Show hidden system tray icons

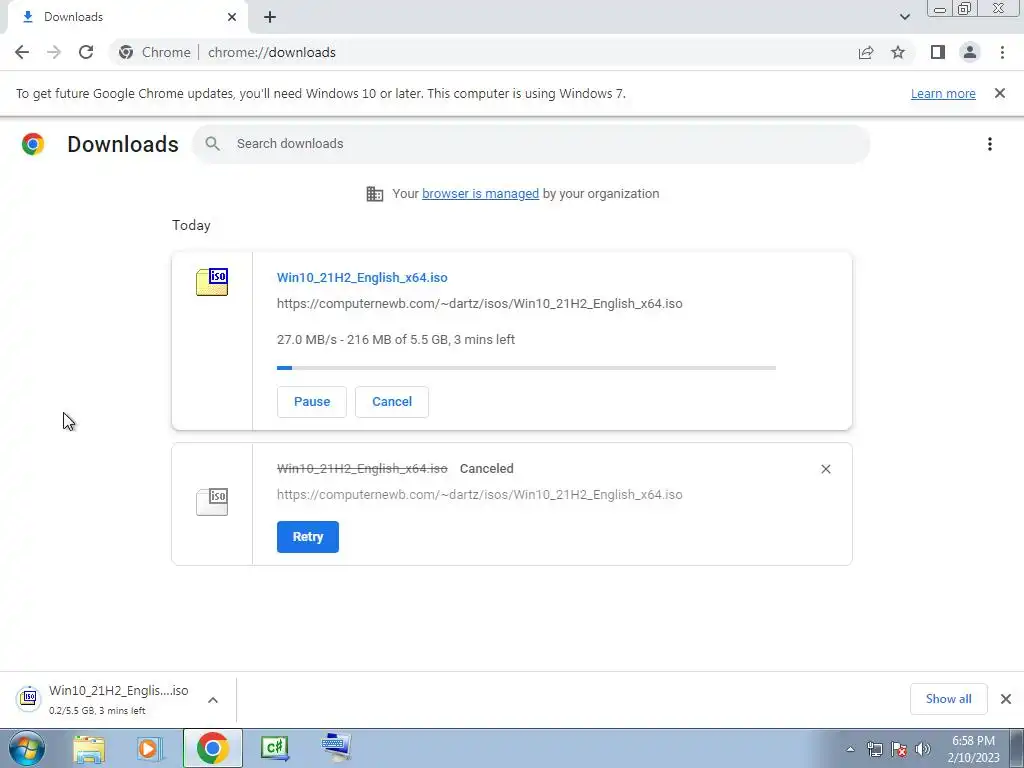(850, 750)
